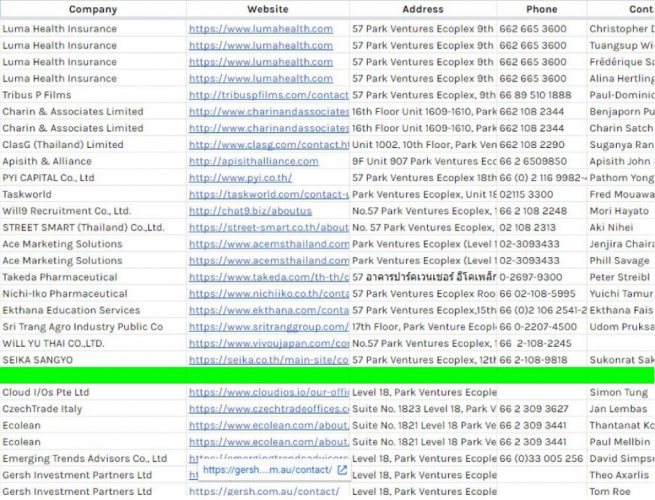
Task: Select the Address column header
Action: [423, 9]
